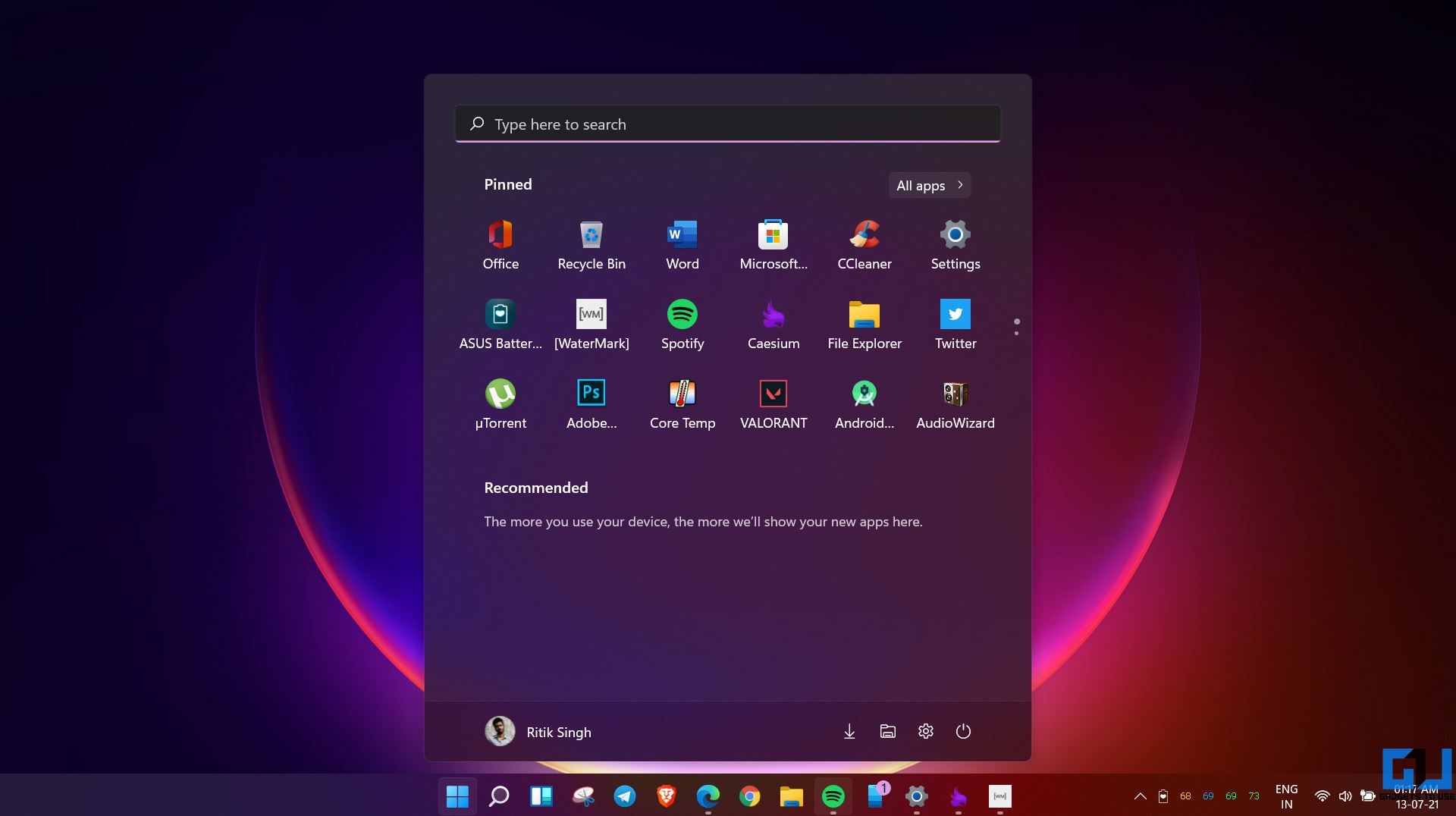Launch Core Temp from pinned apps

pos(682,404)
